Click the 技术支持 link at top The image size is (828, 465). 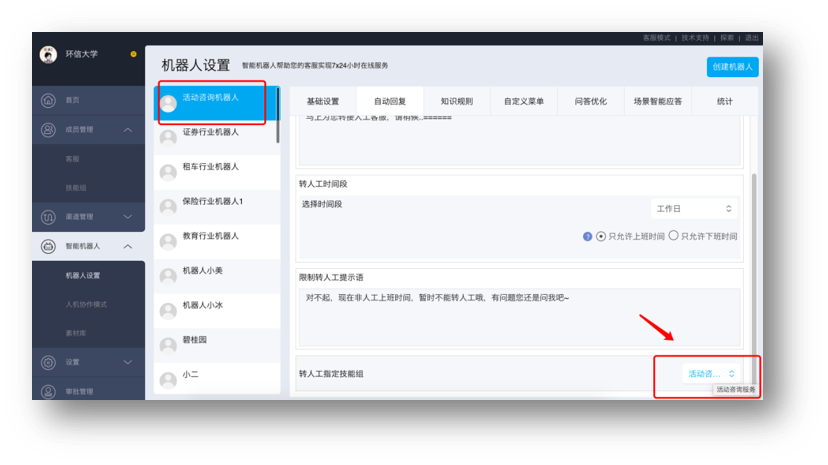click(695, 38)
